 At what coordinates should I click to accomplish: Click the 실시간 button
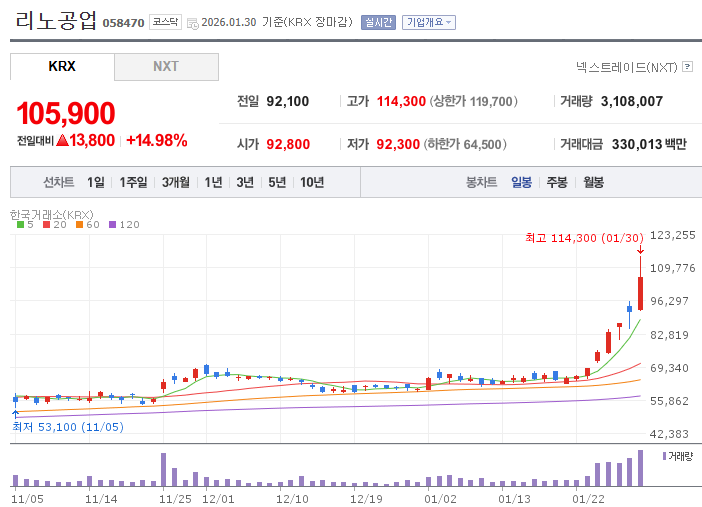pyautogui.click(x=378, y=22)
